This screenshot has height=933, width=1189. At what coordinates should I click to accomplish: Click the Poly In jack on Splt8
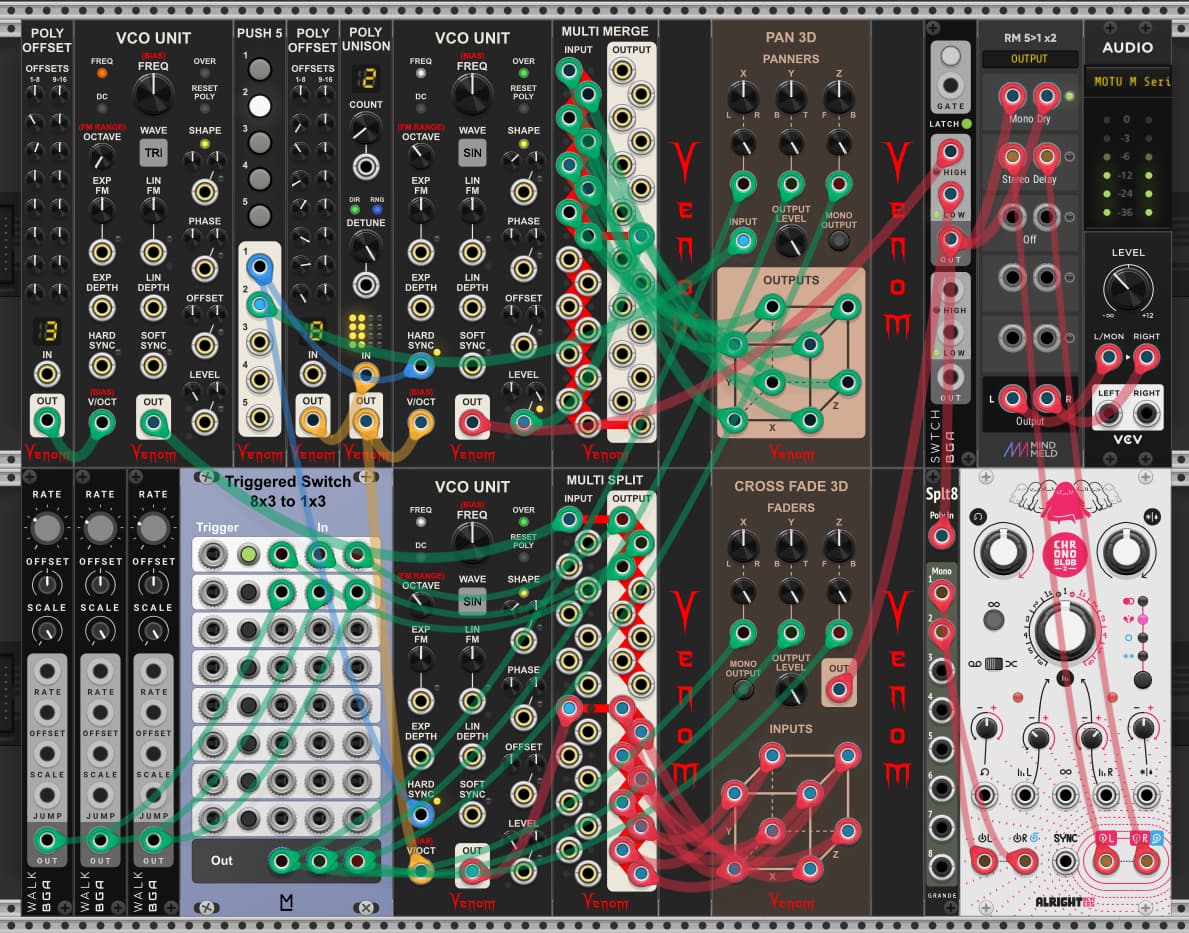941,535
